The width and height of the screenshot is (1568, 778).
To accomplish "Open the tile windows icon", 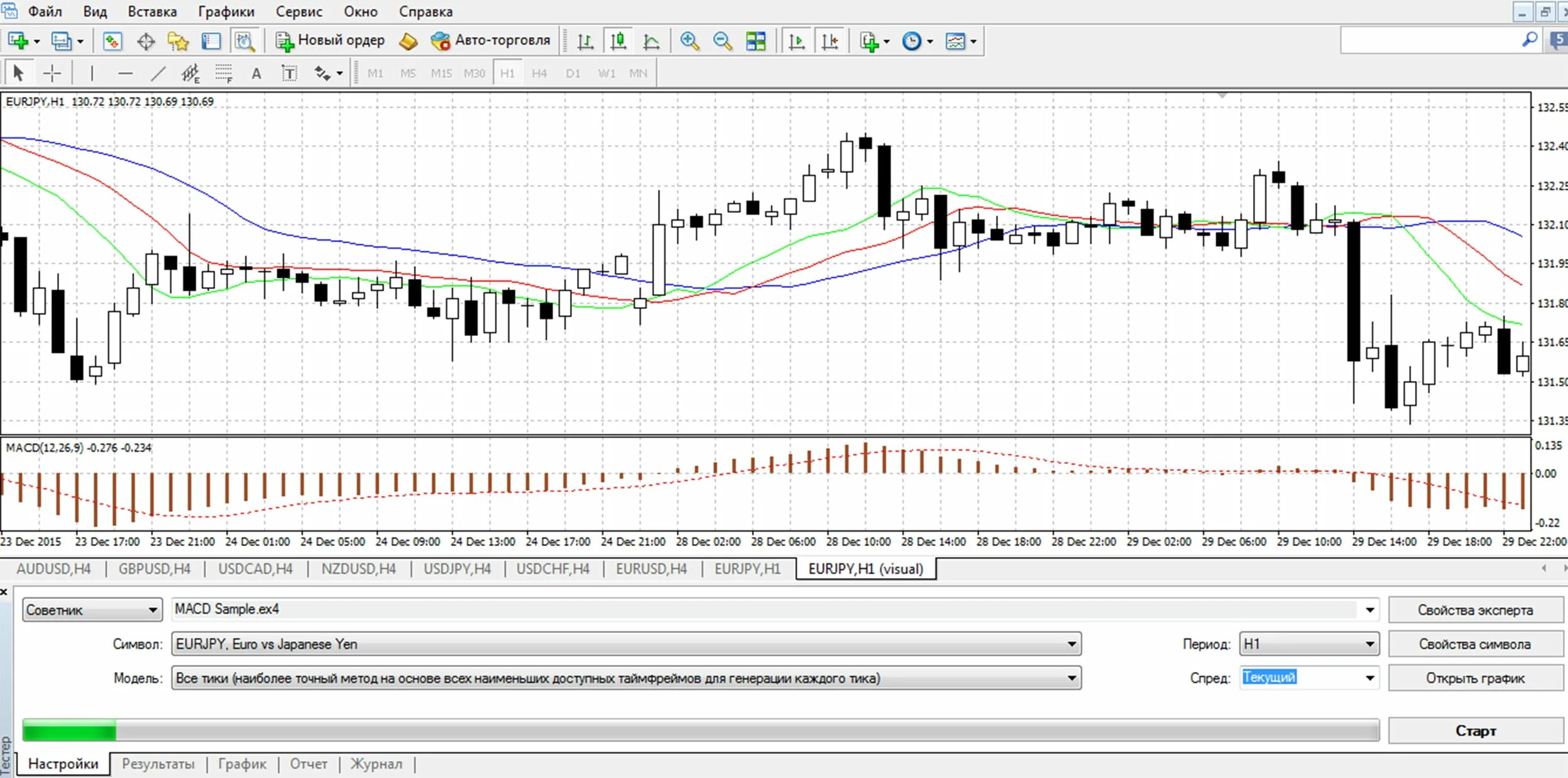I will click(x=756, y=41).
